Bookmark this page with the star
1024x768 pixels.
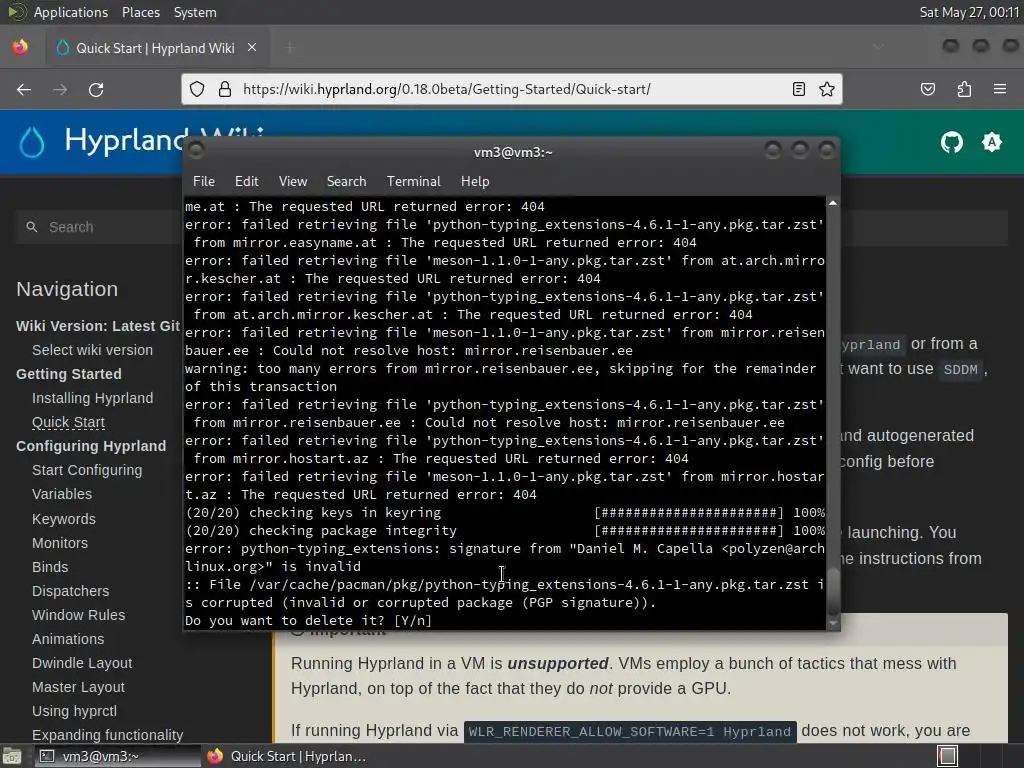[827, 89]
